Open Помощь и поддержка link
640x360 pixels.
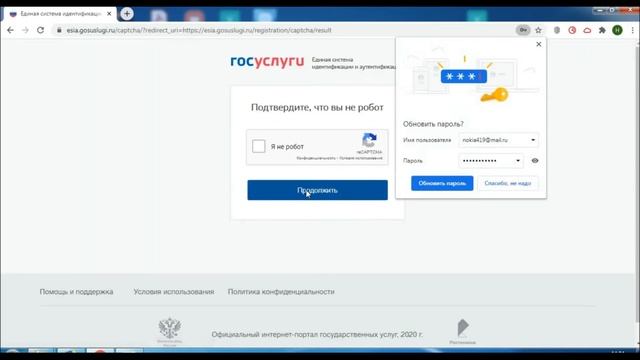(x=76, y=292)
